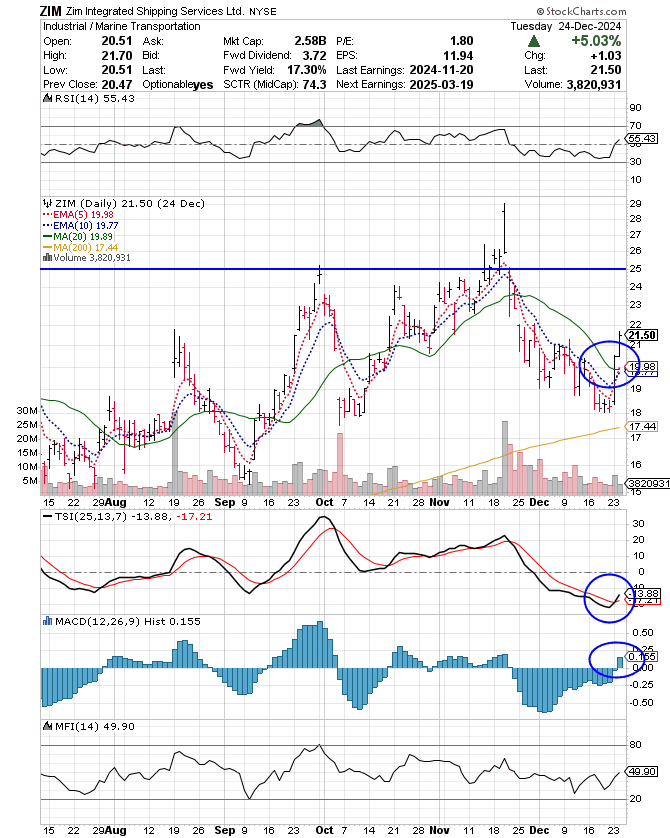Click the Next Earnings date 2025-03-19
The height and width of the screenshot is (838, 670).
click(441, 84)
